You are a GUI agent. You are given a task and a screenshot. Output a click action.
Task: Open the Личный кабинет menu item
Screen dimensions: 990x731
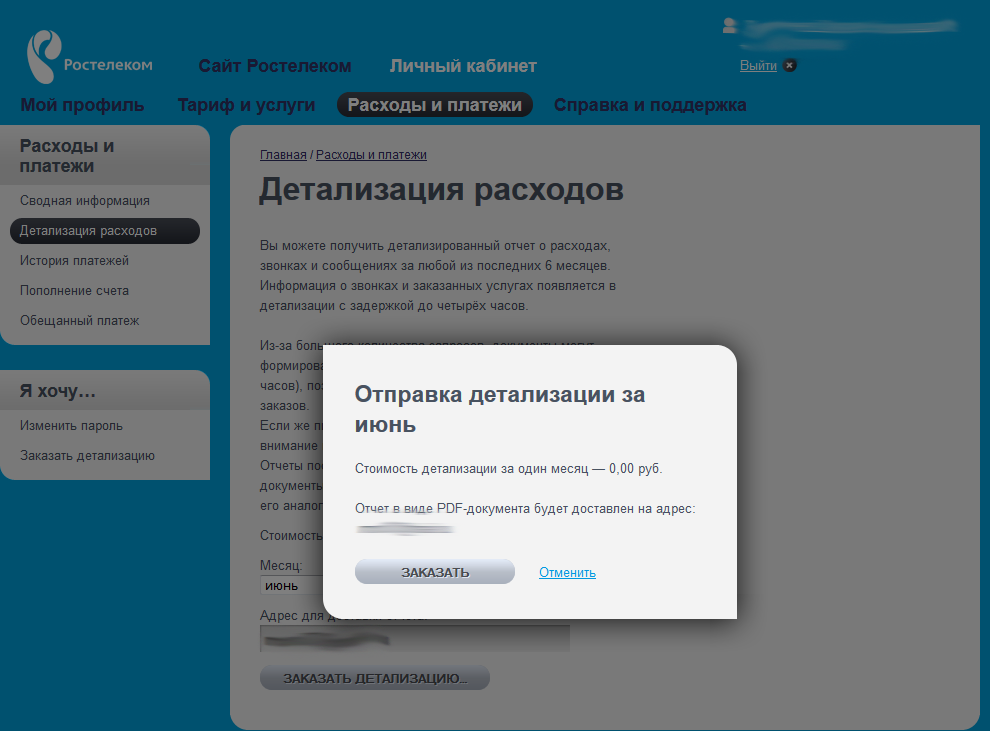pyautogui.click(x=463, y=65)
